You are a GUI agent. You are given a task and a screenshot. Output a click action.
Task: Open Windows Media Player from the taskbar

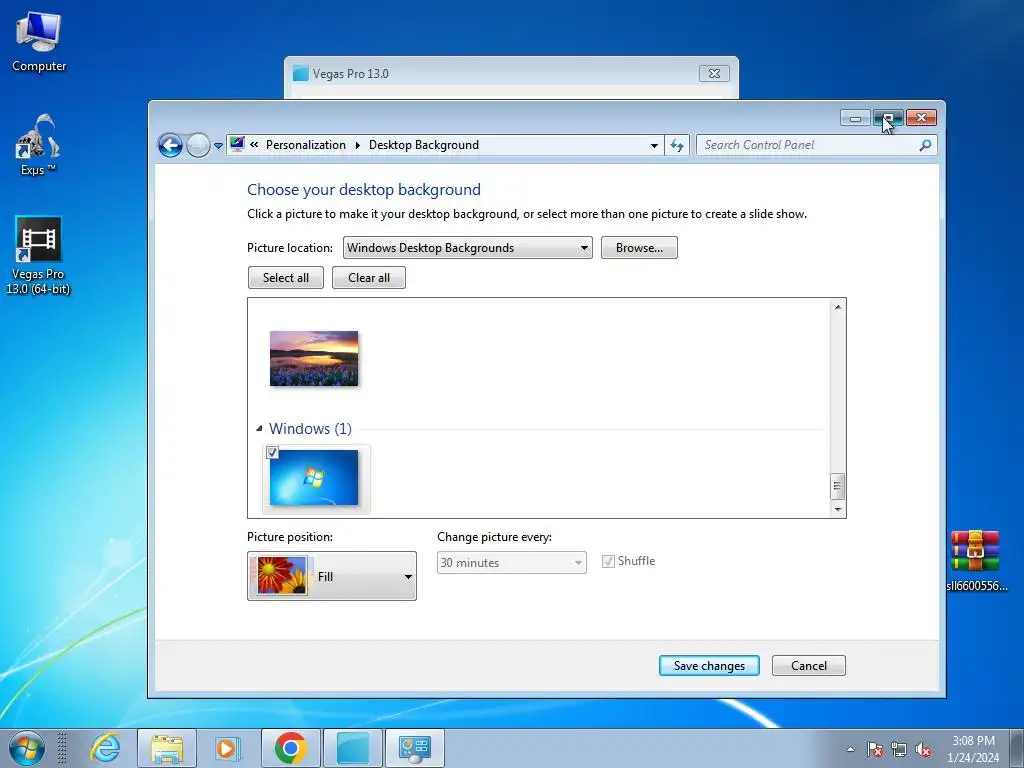(x=228, y=748)
